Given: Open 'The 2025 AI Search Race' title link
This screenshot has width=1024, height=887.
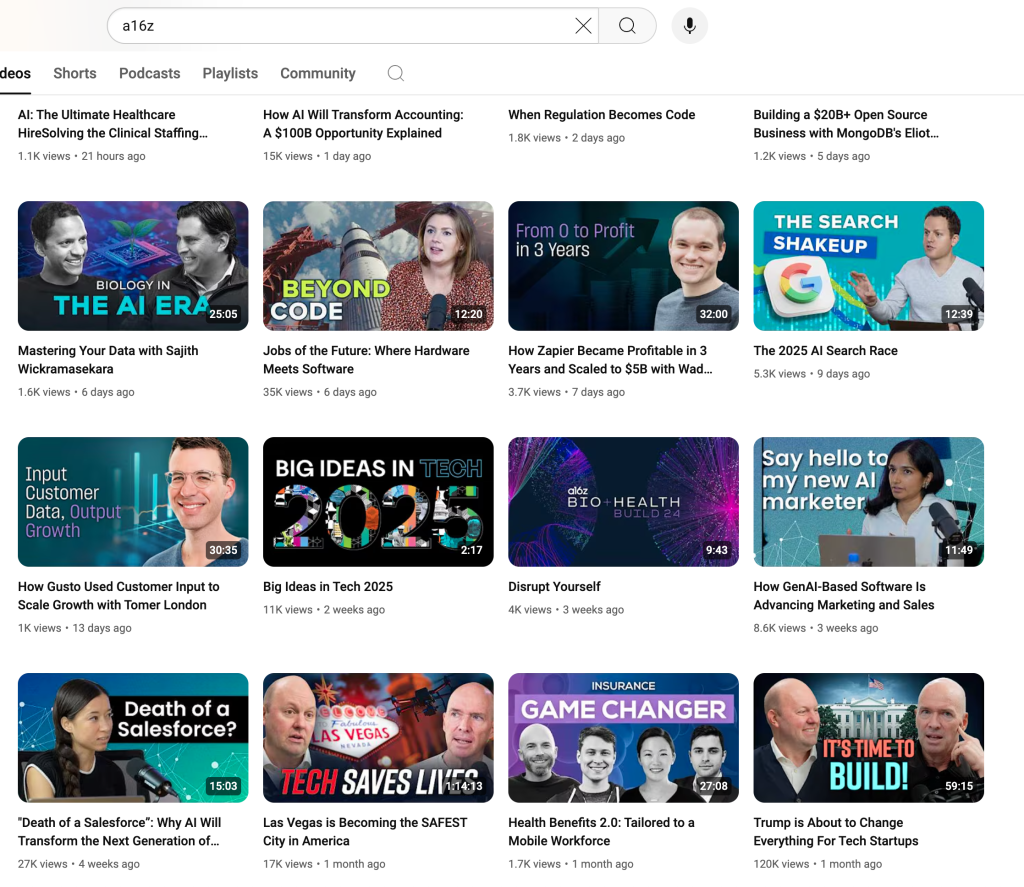Looking at the screenshot, I should click(825, 351).
